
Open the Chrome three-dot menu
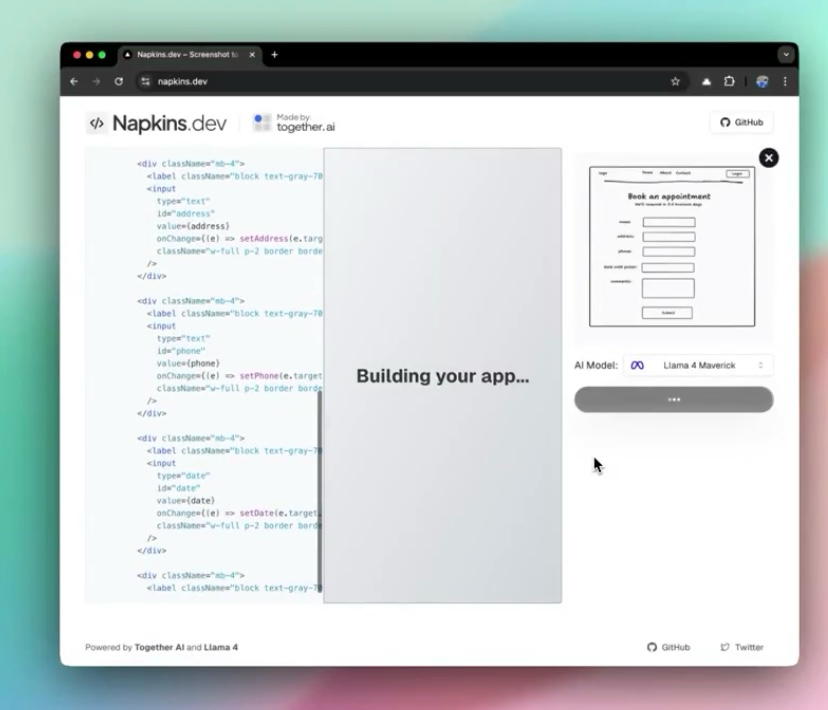tap(785, 81)
